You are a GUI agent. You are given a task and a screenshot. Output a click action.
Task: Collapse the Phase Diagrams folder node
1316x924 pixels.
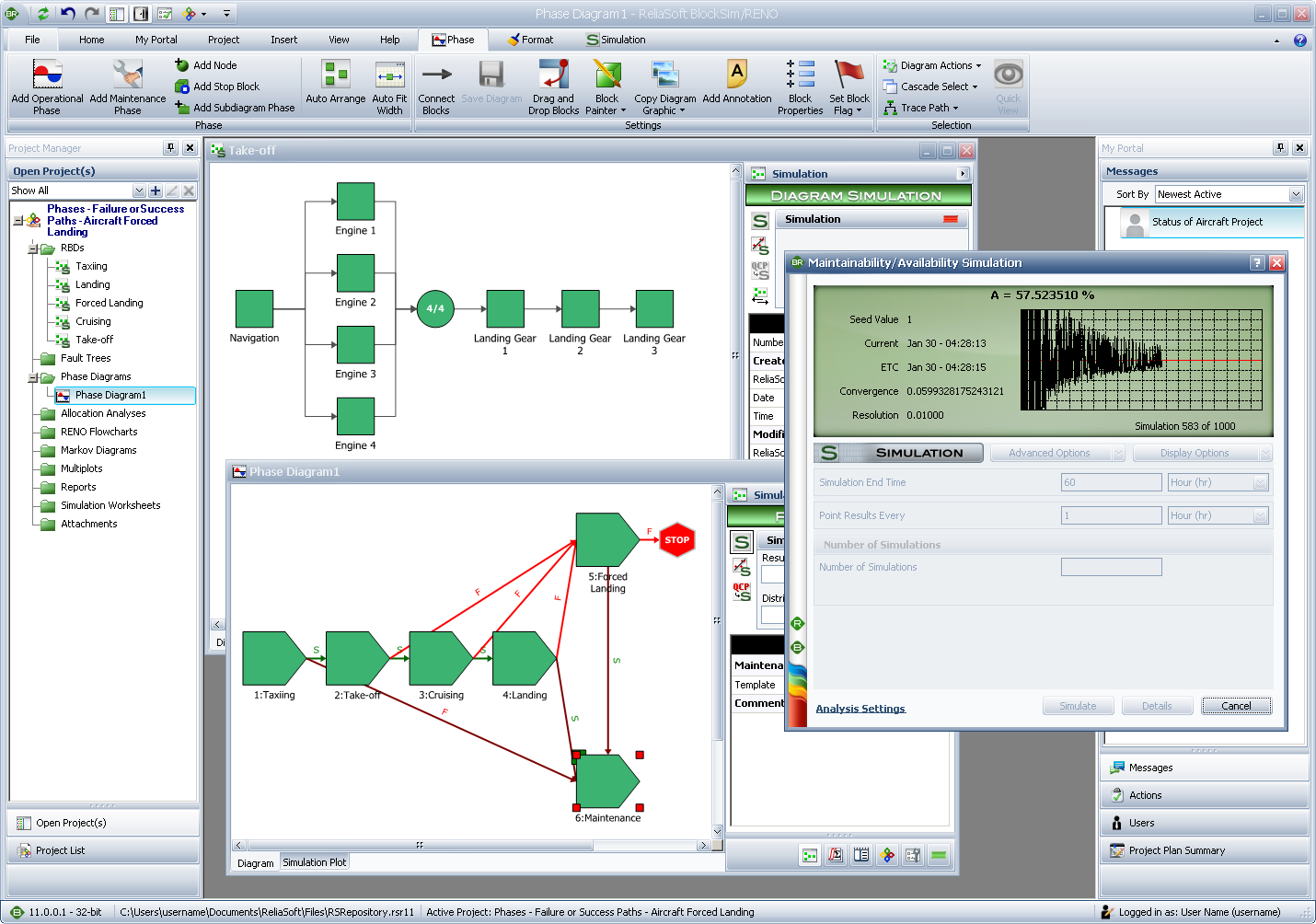click(x=33, y=377)
